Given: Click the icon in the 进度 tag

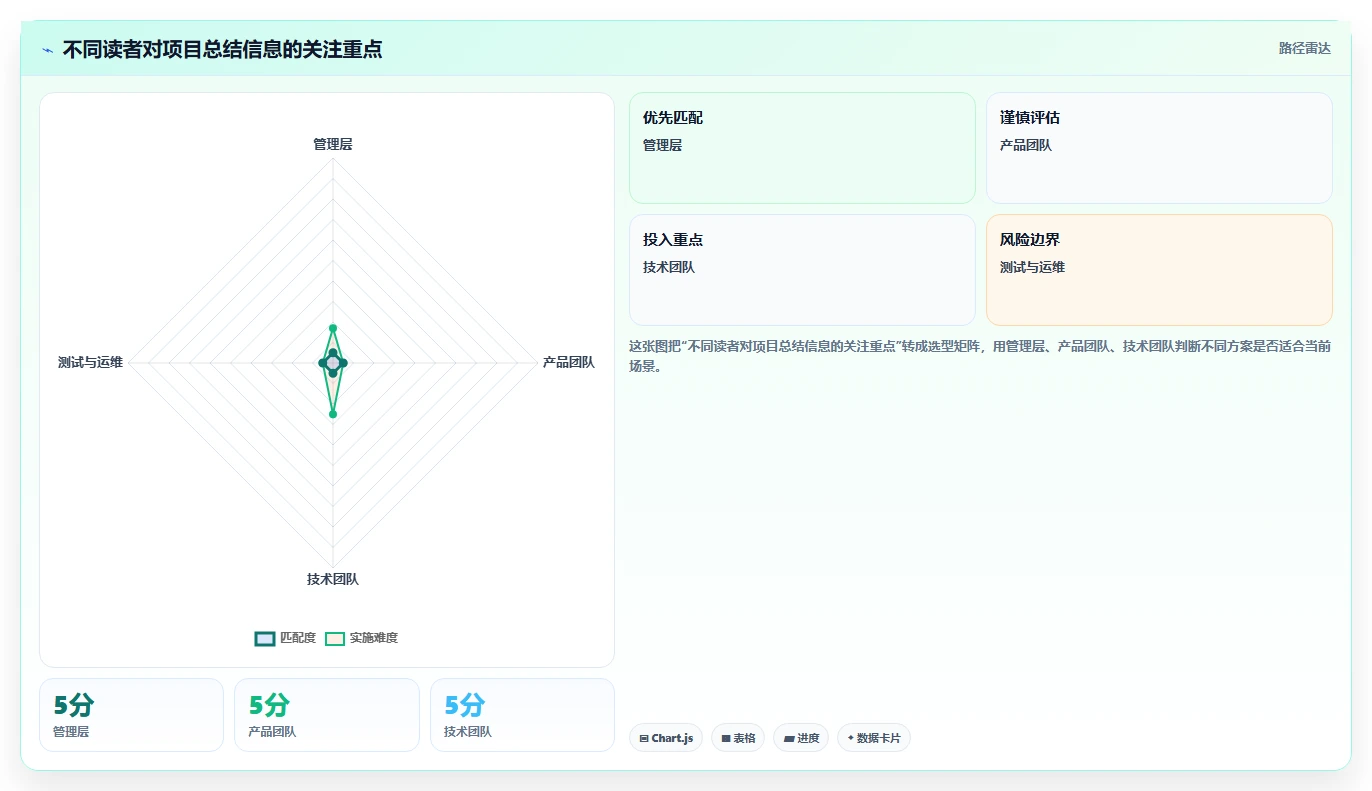Looking at the screenshot, I should pyautogui.click(x=789, y=739).
